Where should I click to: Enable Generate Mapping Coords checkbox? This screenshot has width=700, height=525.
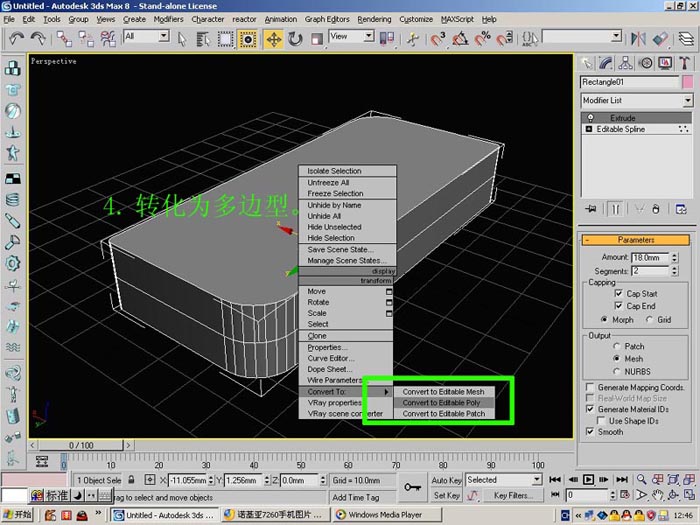[590, 387]
